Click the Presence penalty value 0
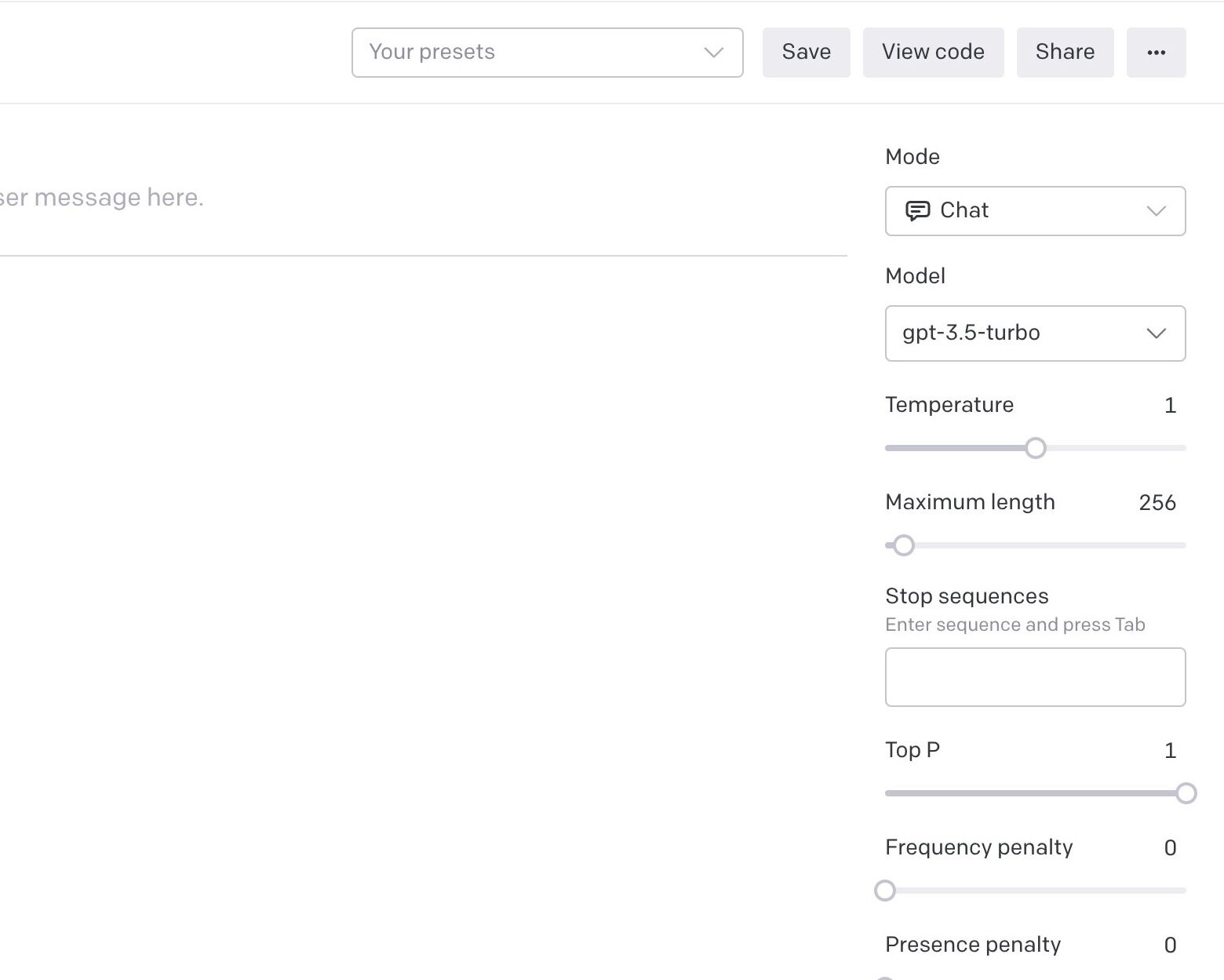Viewport: 1224px width, 980px height. tap(1170, 945)
